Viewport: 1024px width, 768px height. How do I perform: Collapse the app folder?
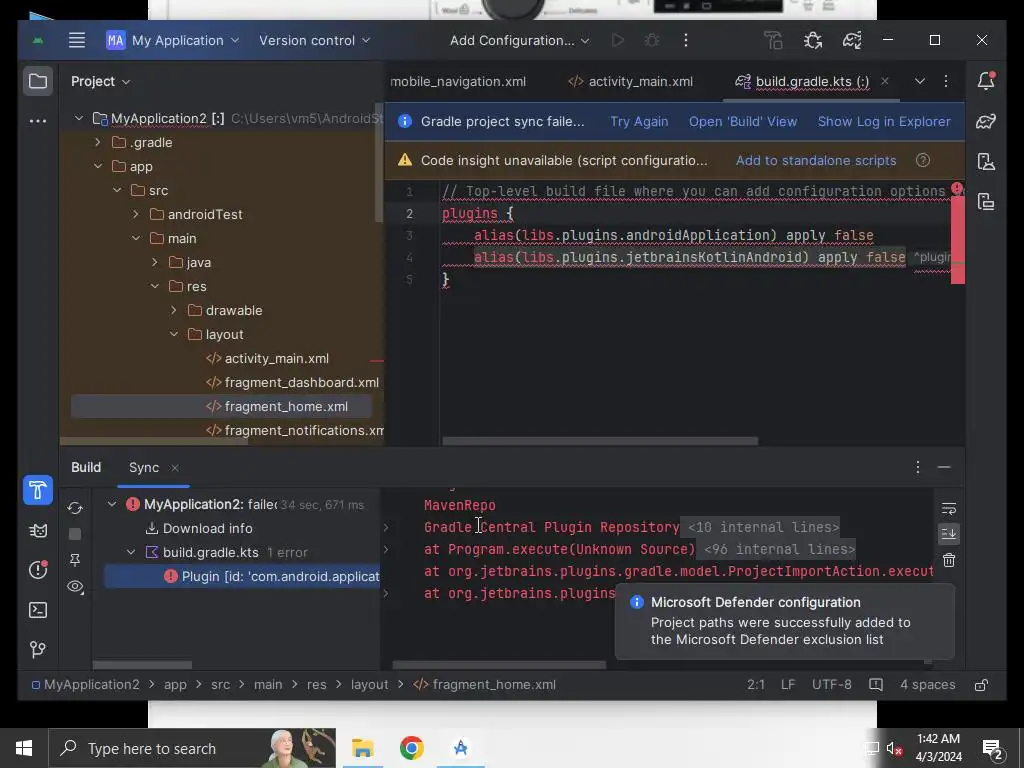pos(97,167)
